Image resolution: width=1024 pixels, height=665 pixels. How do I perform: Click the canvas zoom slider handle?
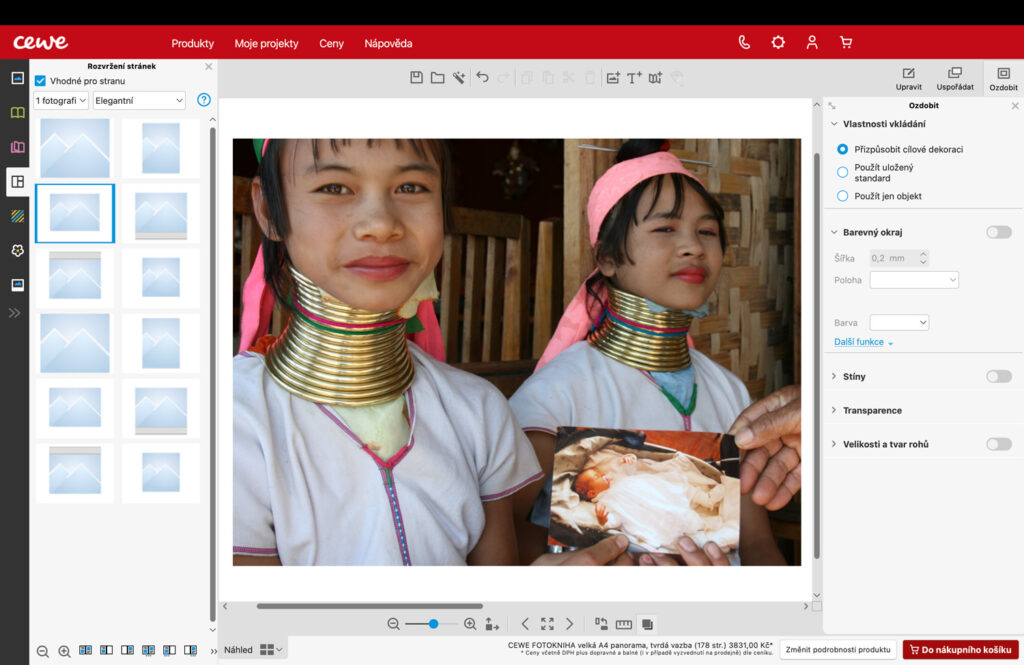point(433,624)
